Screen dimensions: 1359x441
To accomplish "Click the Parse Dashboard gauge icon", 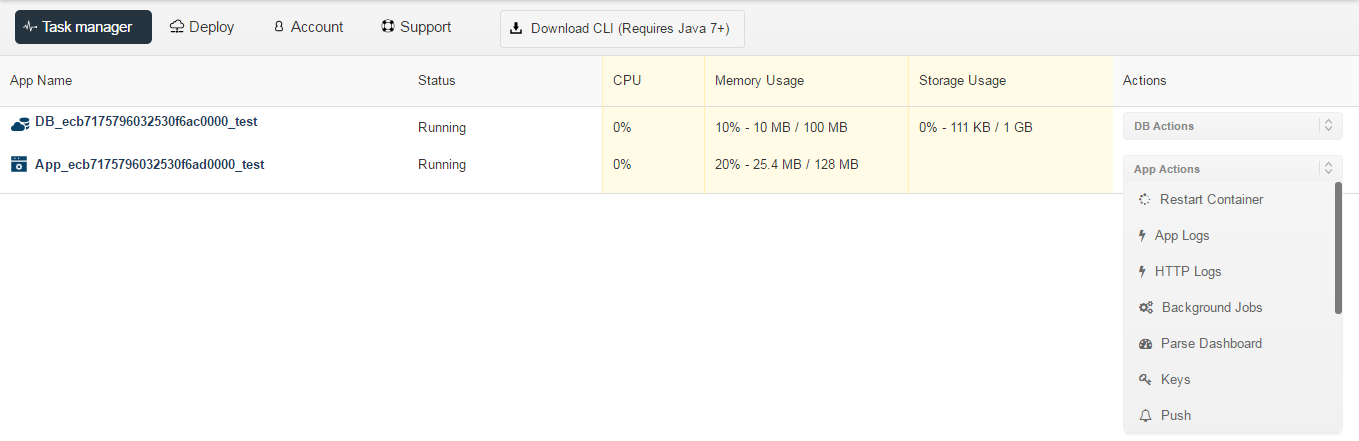I will tap(1146, 344).
